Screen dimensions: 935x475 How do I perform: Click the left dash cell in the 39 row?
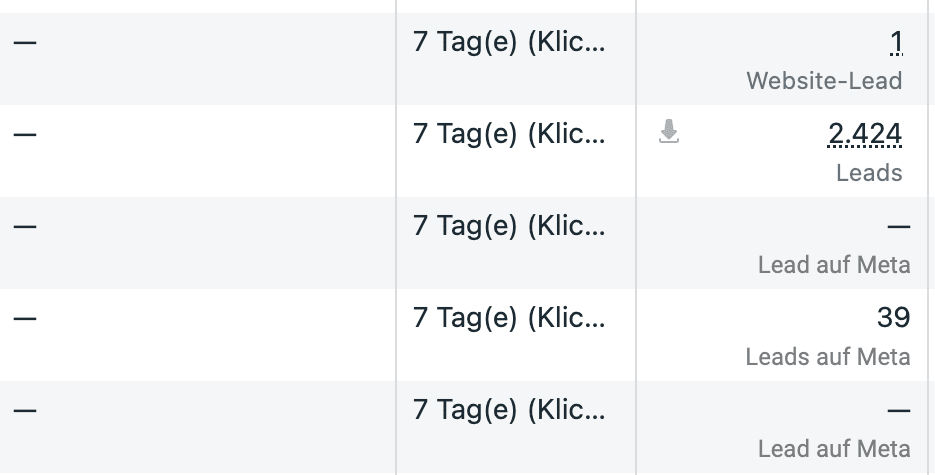(x=25, y=318)
